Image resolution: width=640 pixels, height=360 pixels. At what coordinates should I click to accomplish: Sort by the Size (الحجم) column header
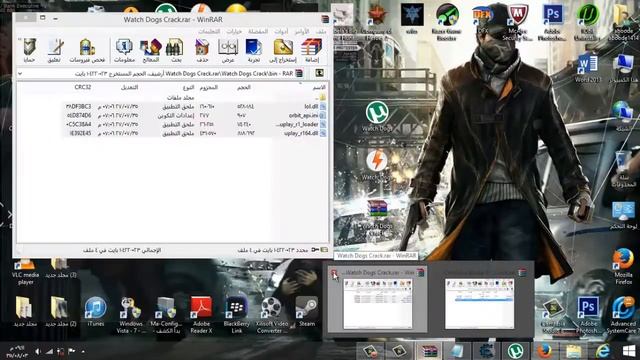[244, 87]
